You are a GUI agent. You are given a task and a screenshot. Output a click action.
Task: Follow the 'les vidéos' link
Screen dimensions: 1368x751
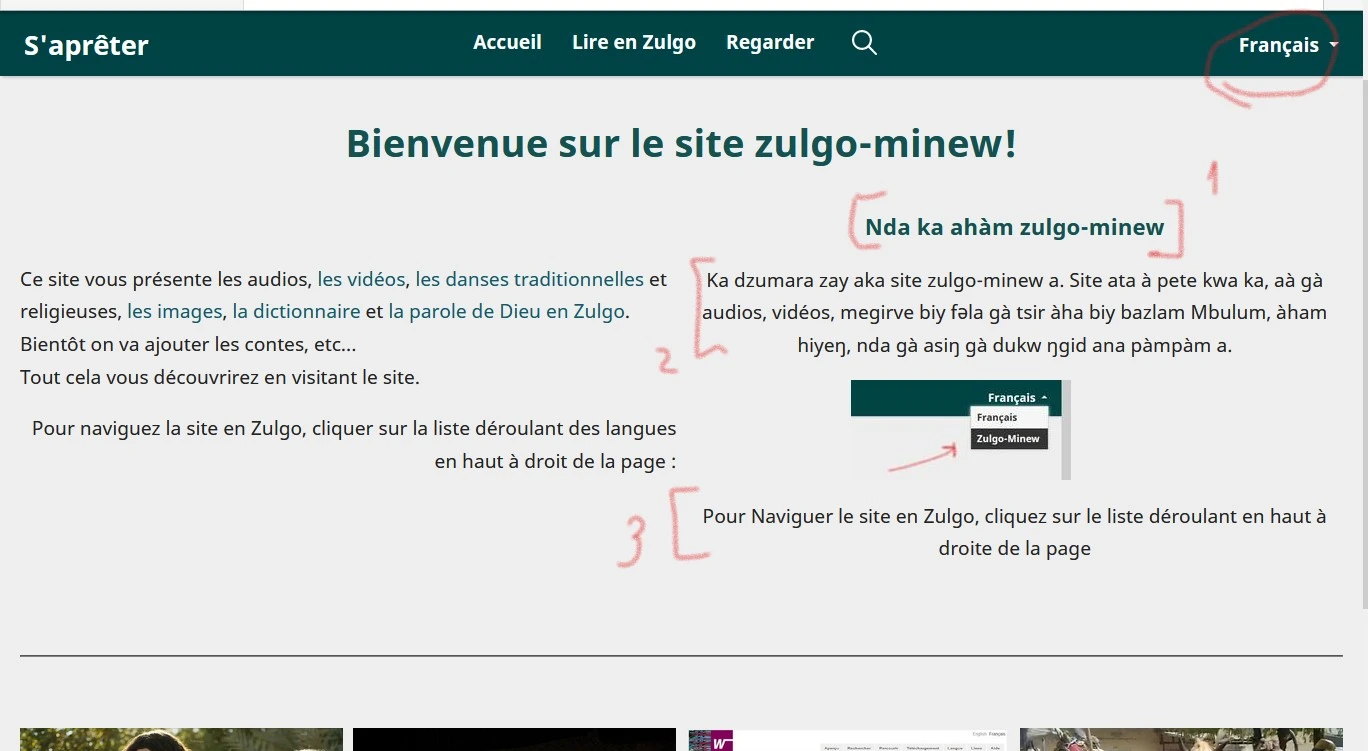click(361, 279)
